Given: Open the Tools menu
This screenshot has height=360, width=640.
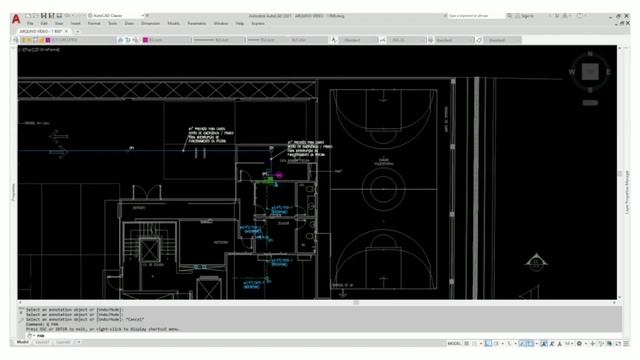Looking at the screenshot, I should [113, 24].
